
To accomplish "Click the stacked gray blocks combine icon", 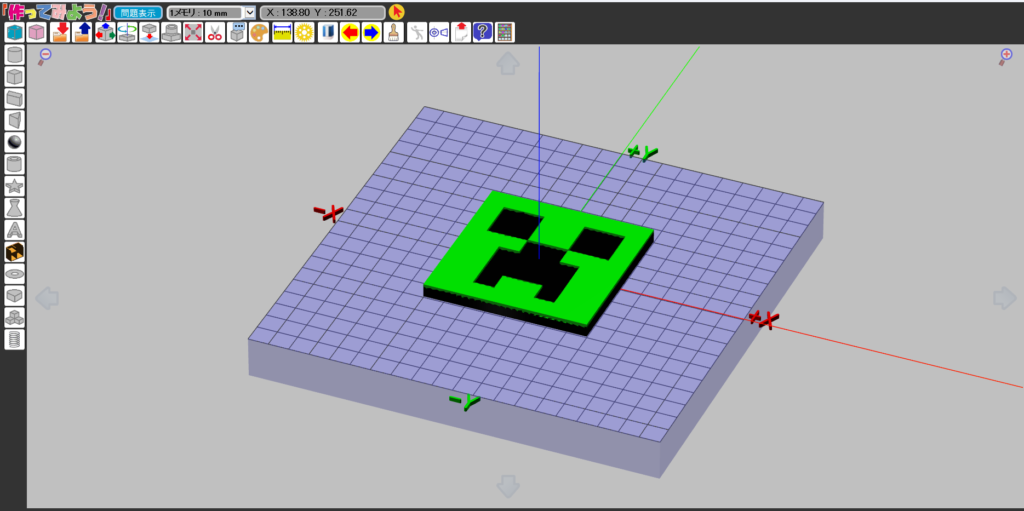I will (171, 33).
